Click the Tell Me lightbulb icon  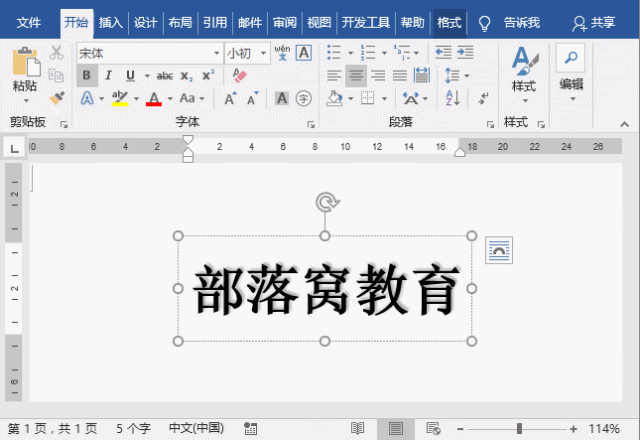tap(484, 23)
